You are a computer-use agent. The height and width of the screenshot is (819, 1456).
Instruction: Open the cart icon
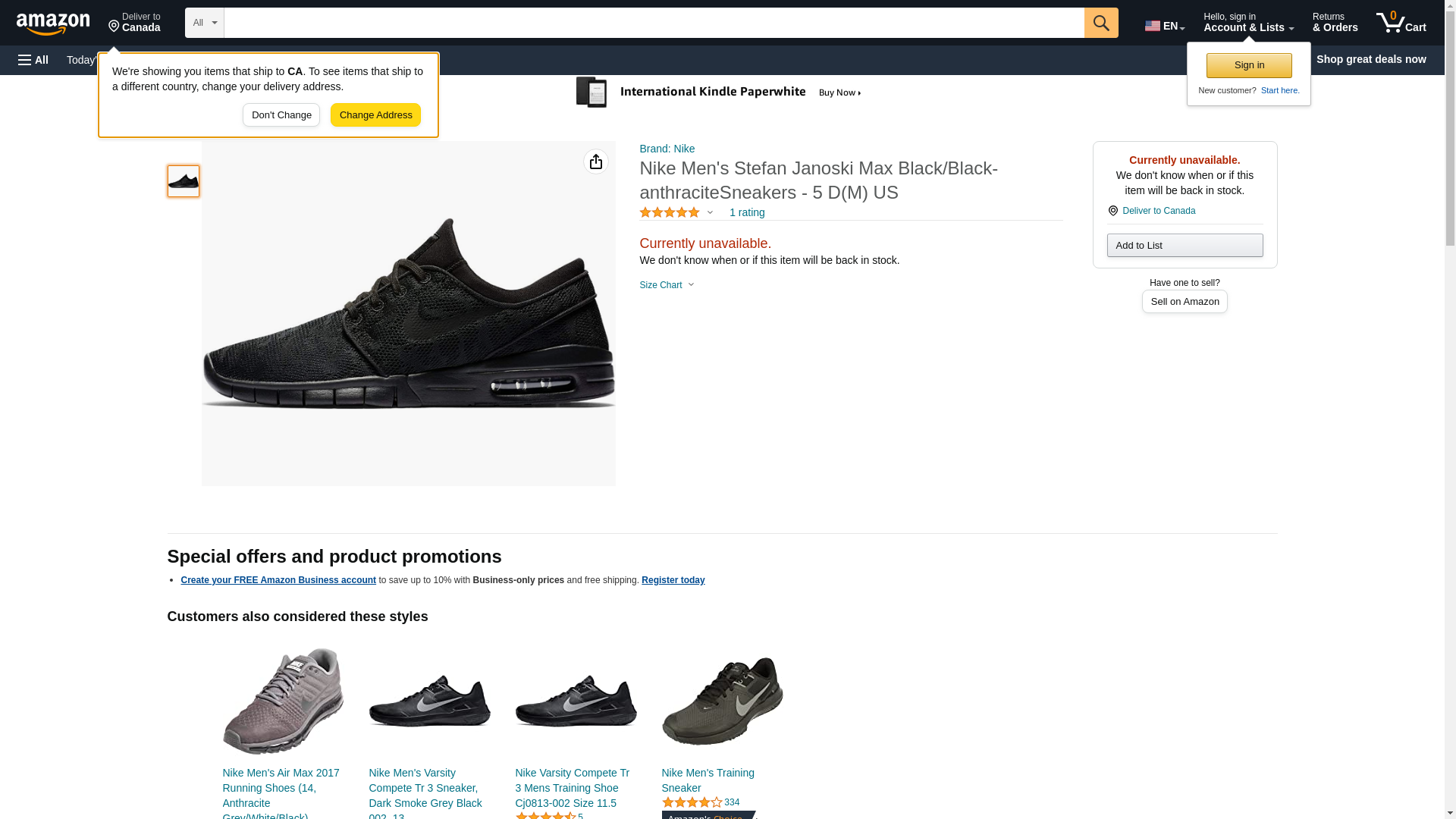[x=1401, y=23]
